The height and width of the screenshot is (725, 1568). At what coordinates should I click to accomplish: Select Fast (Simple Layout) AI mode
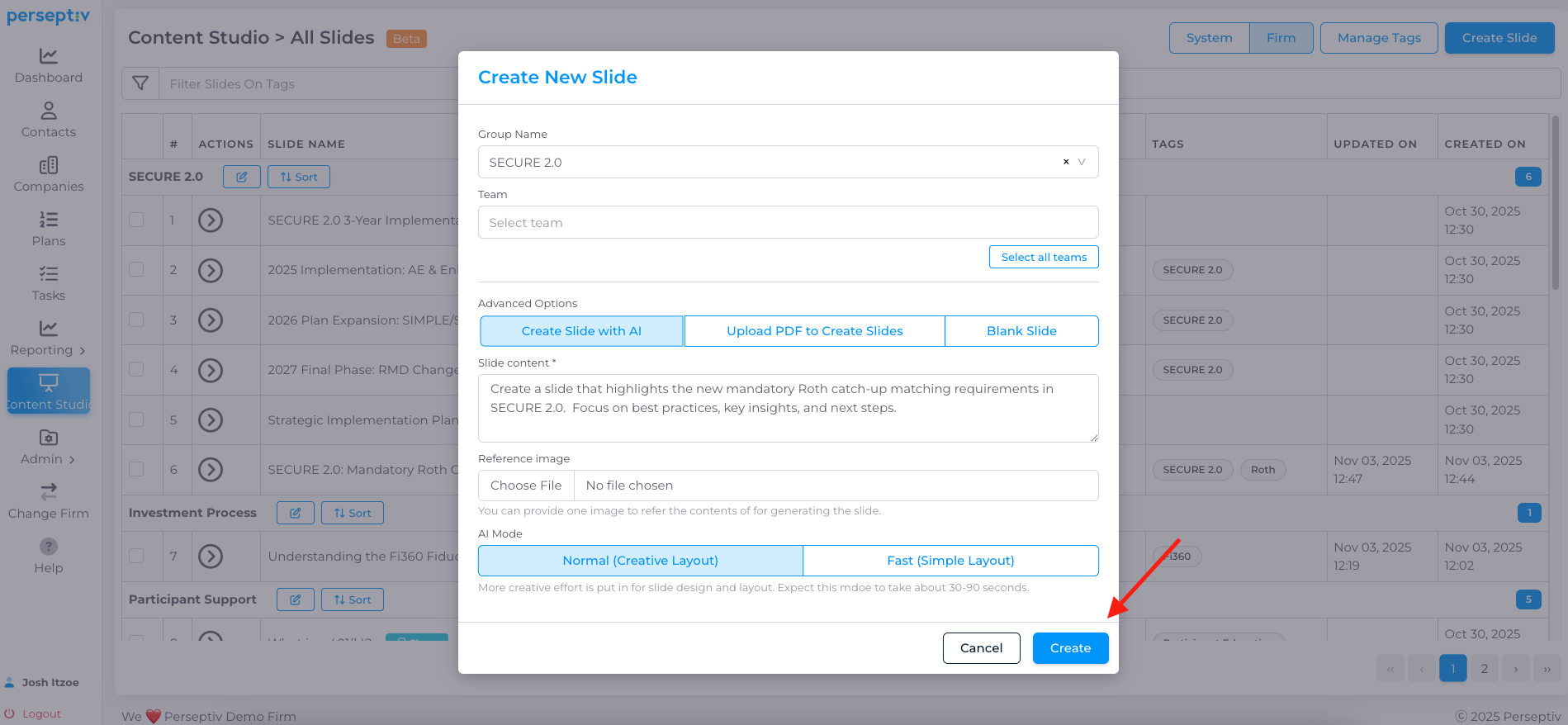click(950, 561)
